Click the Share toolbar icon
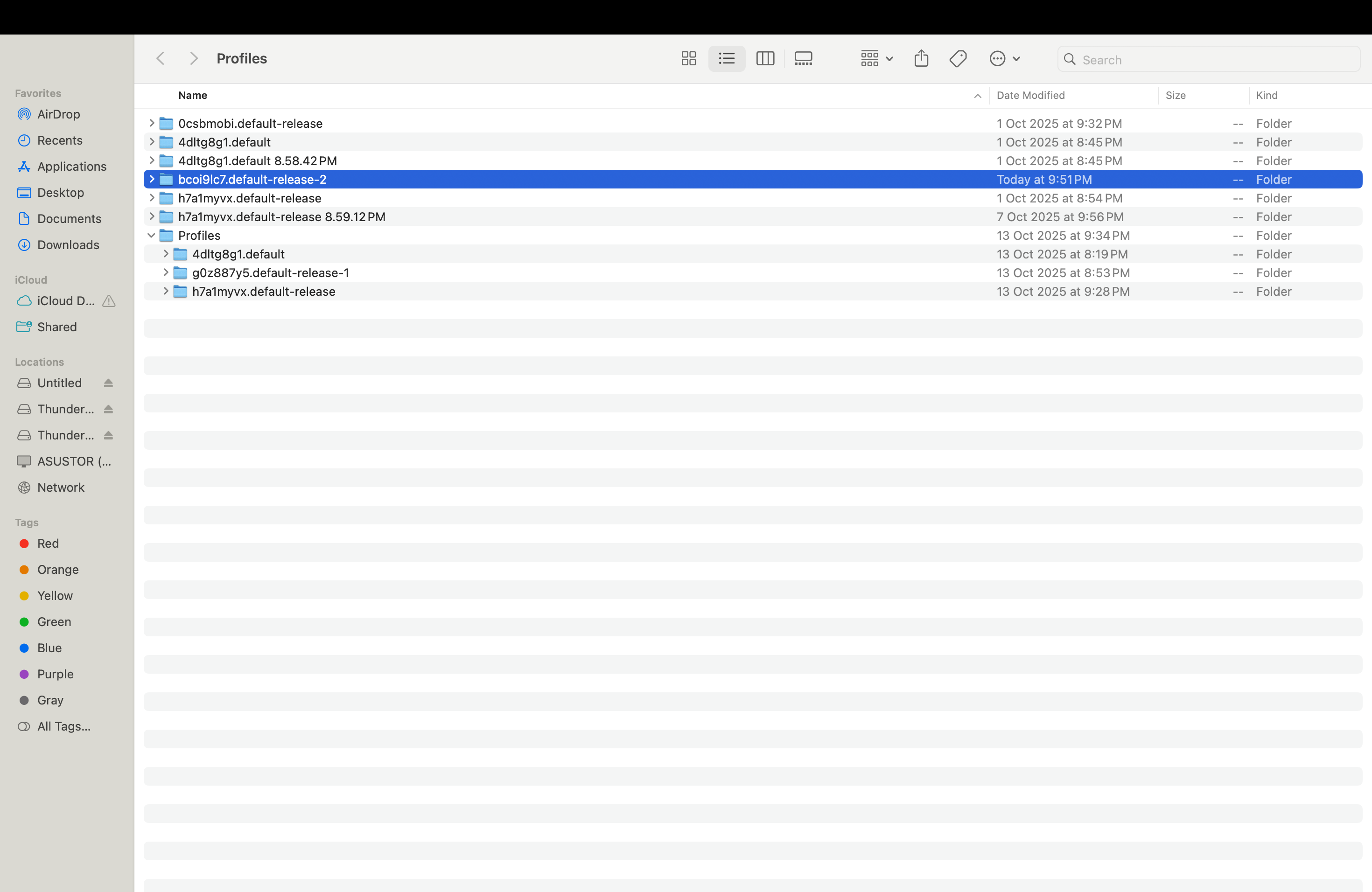The height and width of the screenshot is (892, 1372). tap(921, 59)
